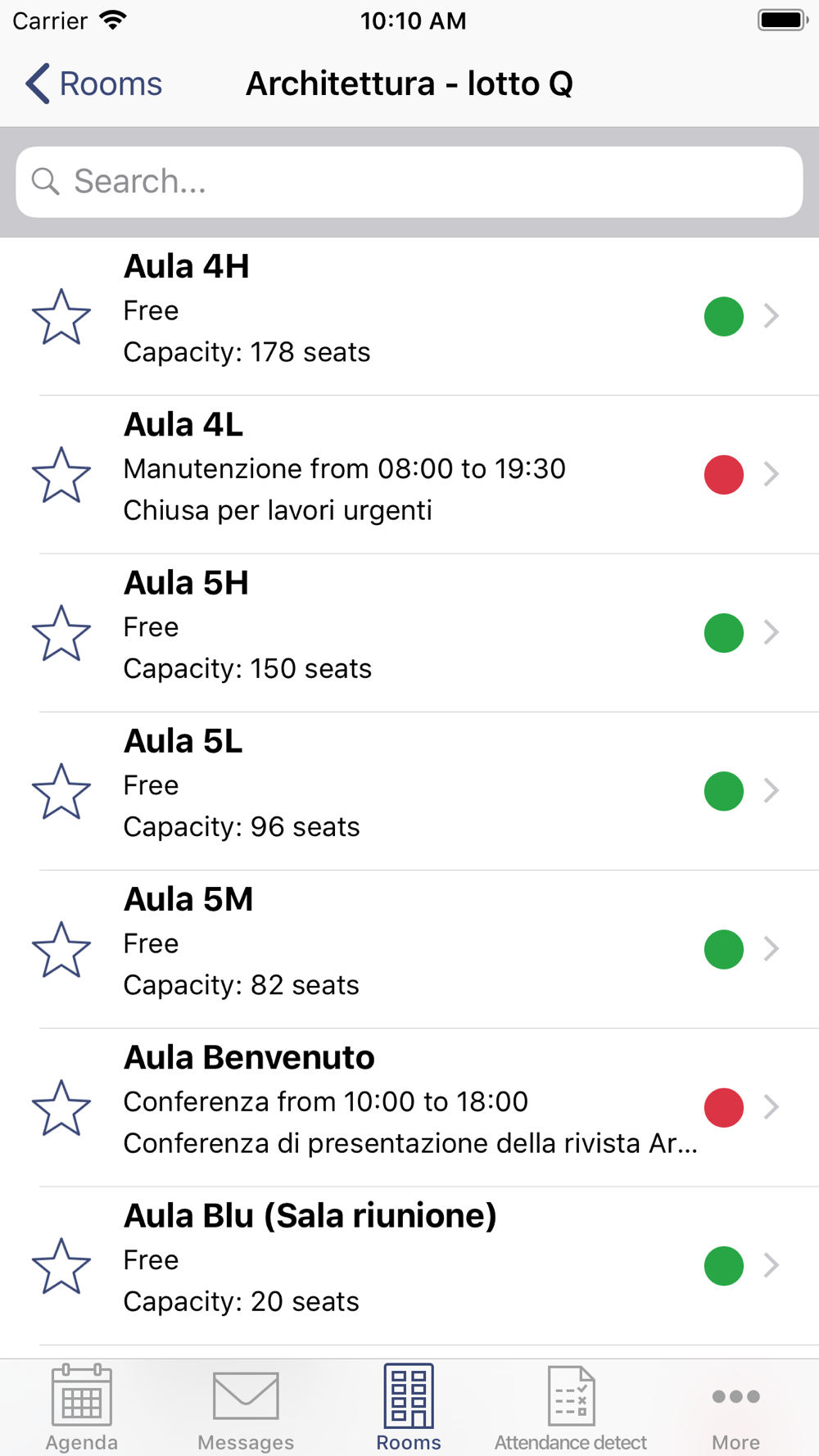This screenshot has height=1456, width=819.
Task: Click the red status dot for Aula 4L
Action: 724,475
